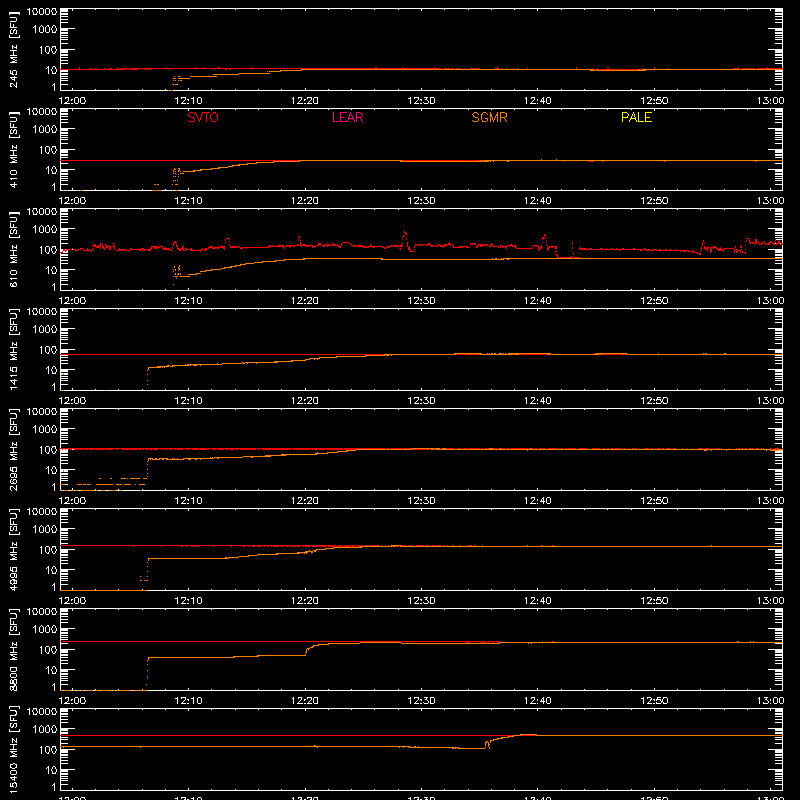Click 12:20 time label under 8800 MHz panel
The width and height of the screenshot is (800, 800).
coord(305,701)
